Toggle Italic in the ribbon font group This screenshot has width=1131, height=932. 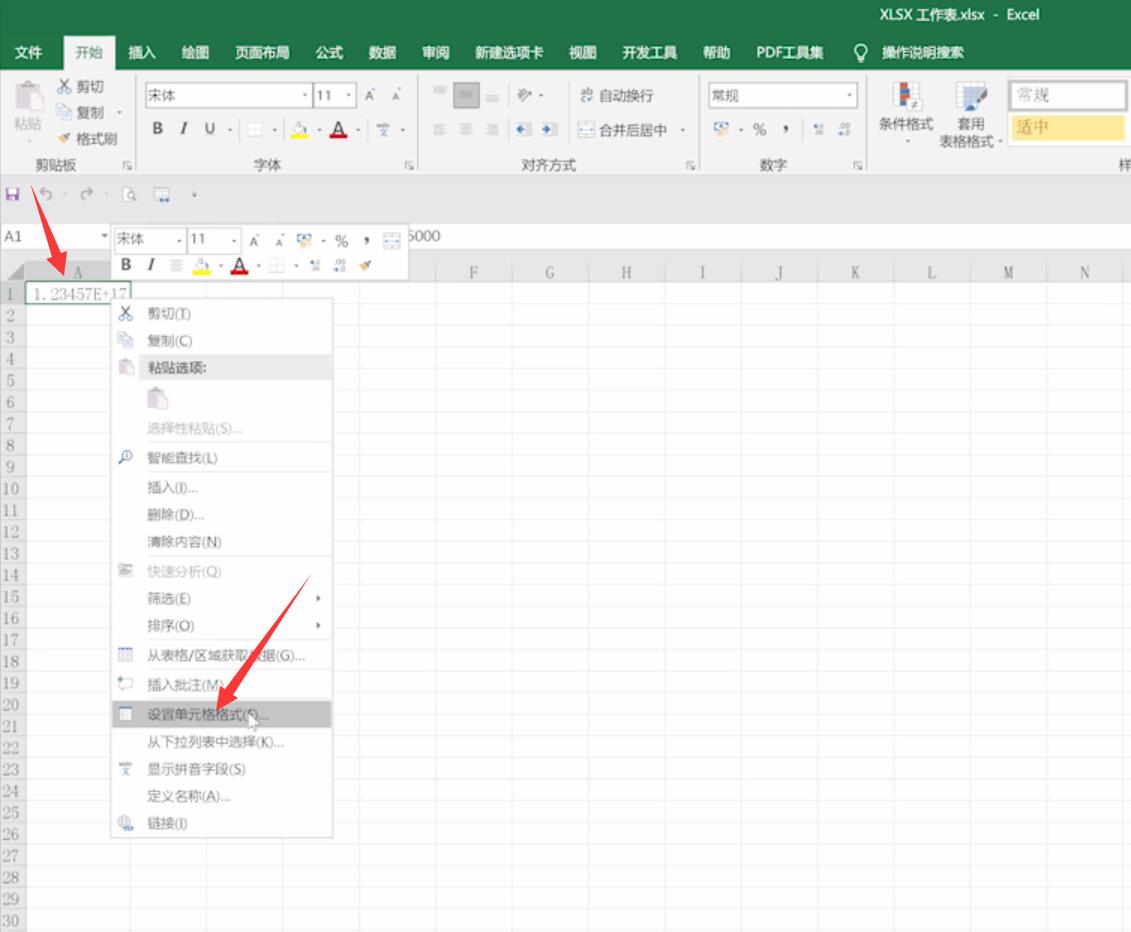click(x=183, y=128)
